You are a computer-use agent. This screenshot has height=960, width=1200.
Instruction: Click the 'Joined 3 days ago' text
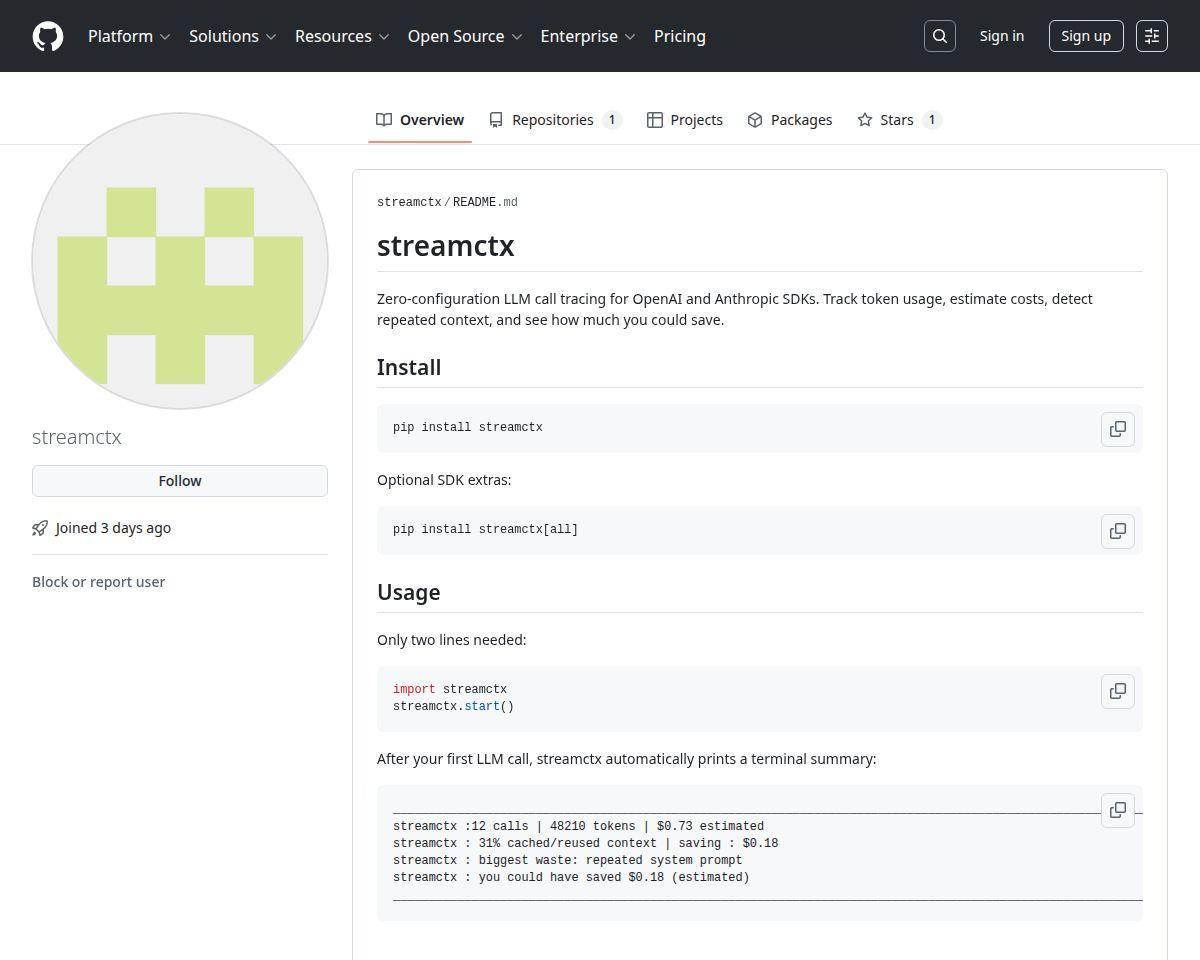pos(113,528)
